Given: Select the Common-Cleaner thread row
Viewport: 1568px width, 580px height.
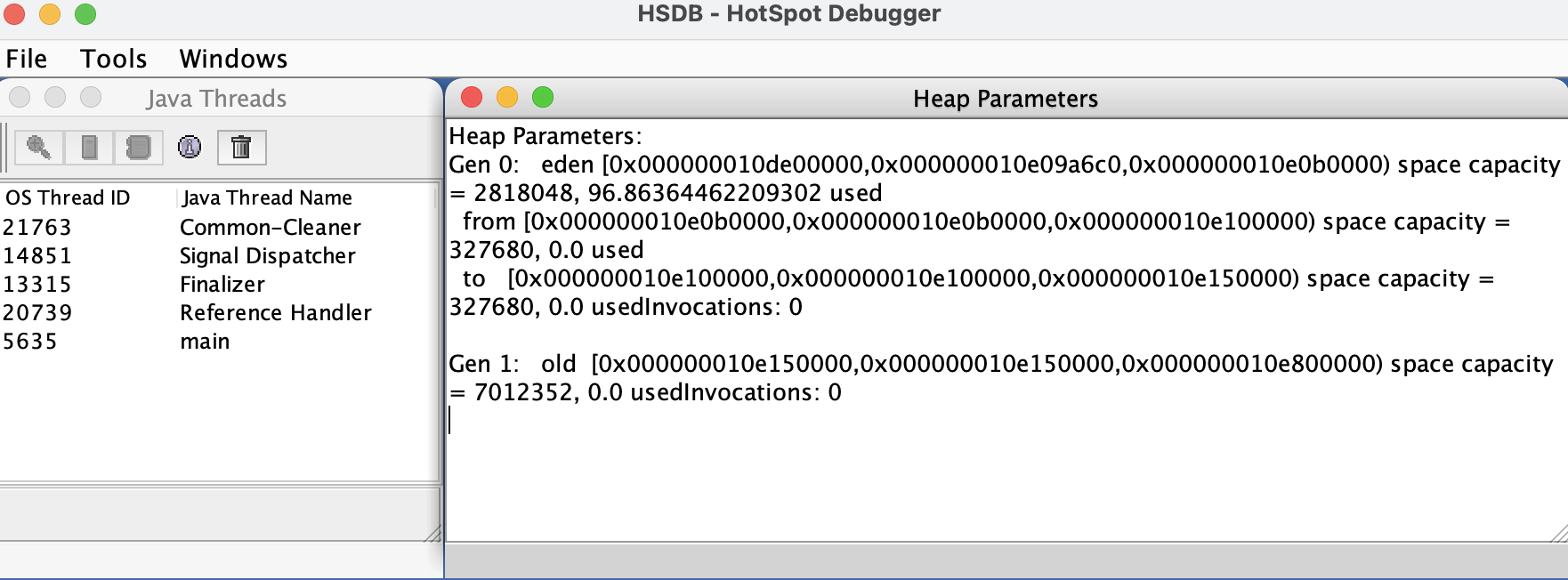Looking at the screenshot, I should coord(219,228).
